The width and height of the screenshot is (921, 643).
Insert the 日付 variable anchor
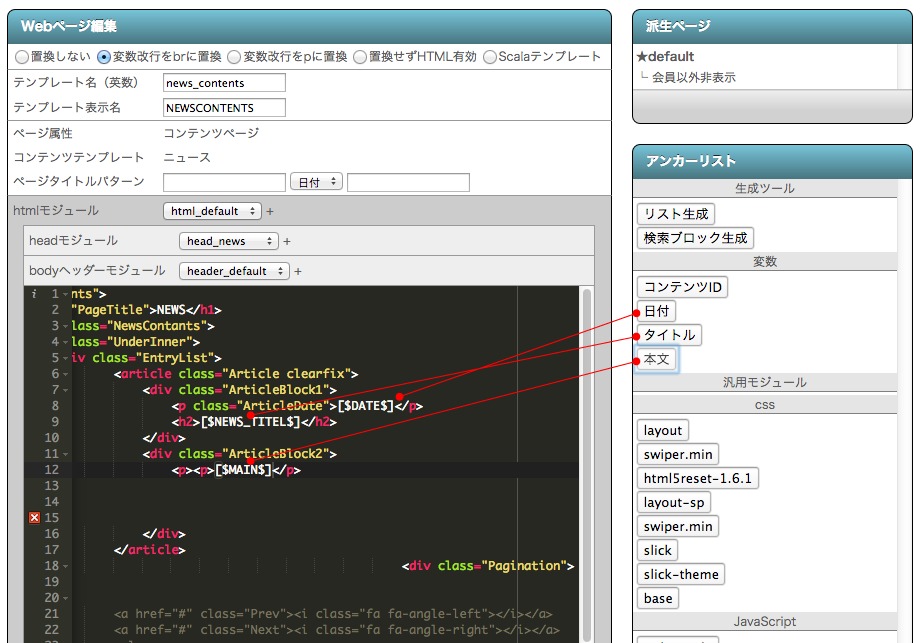(656, 311)
